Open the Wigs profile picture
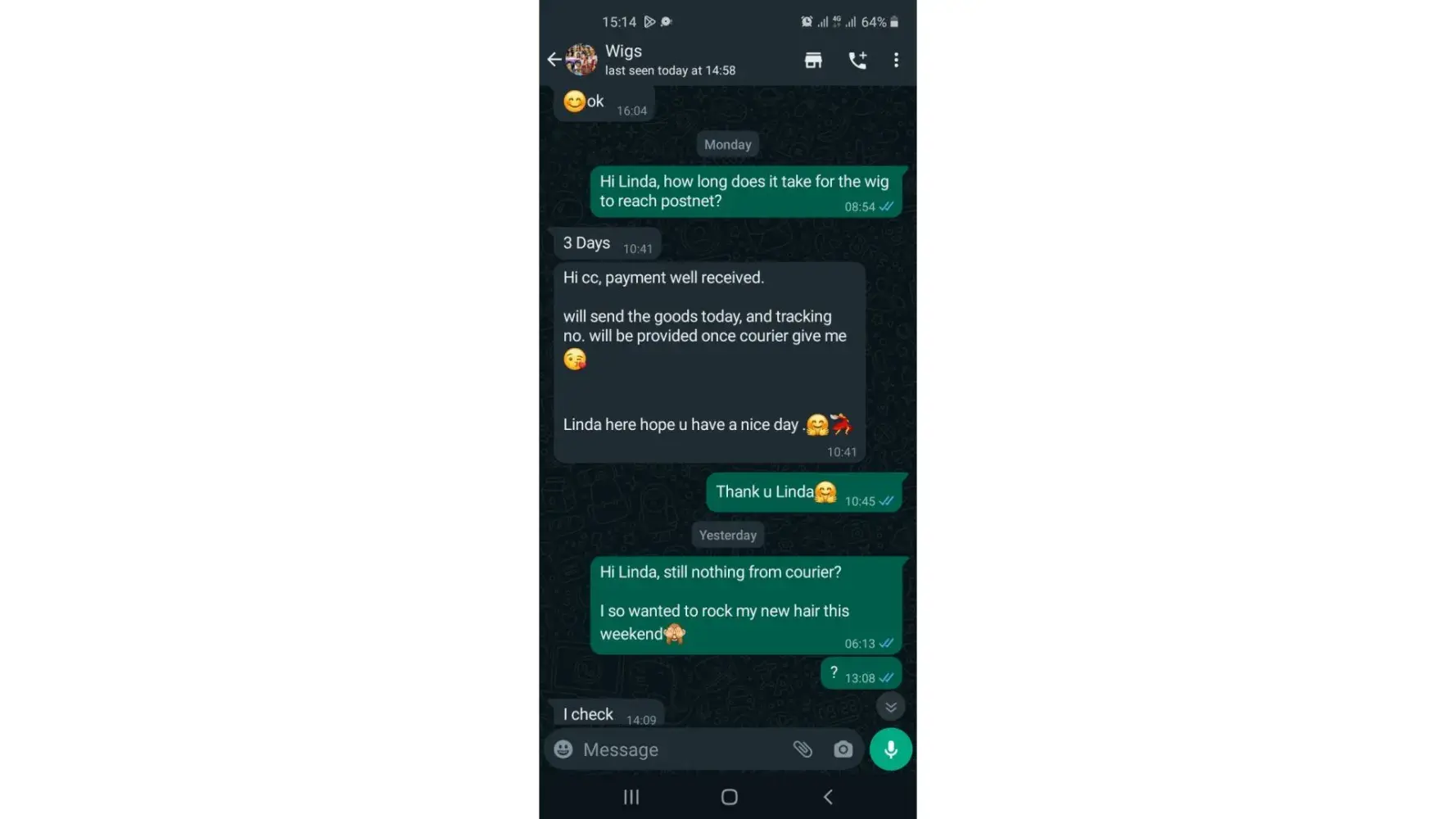 click(581, 60)
